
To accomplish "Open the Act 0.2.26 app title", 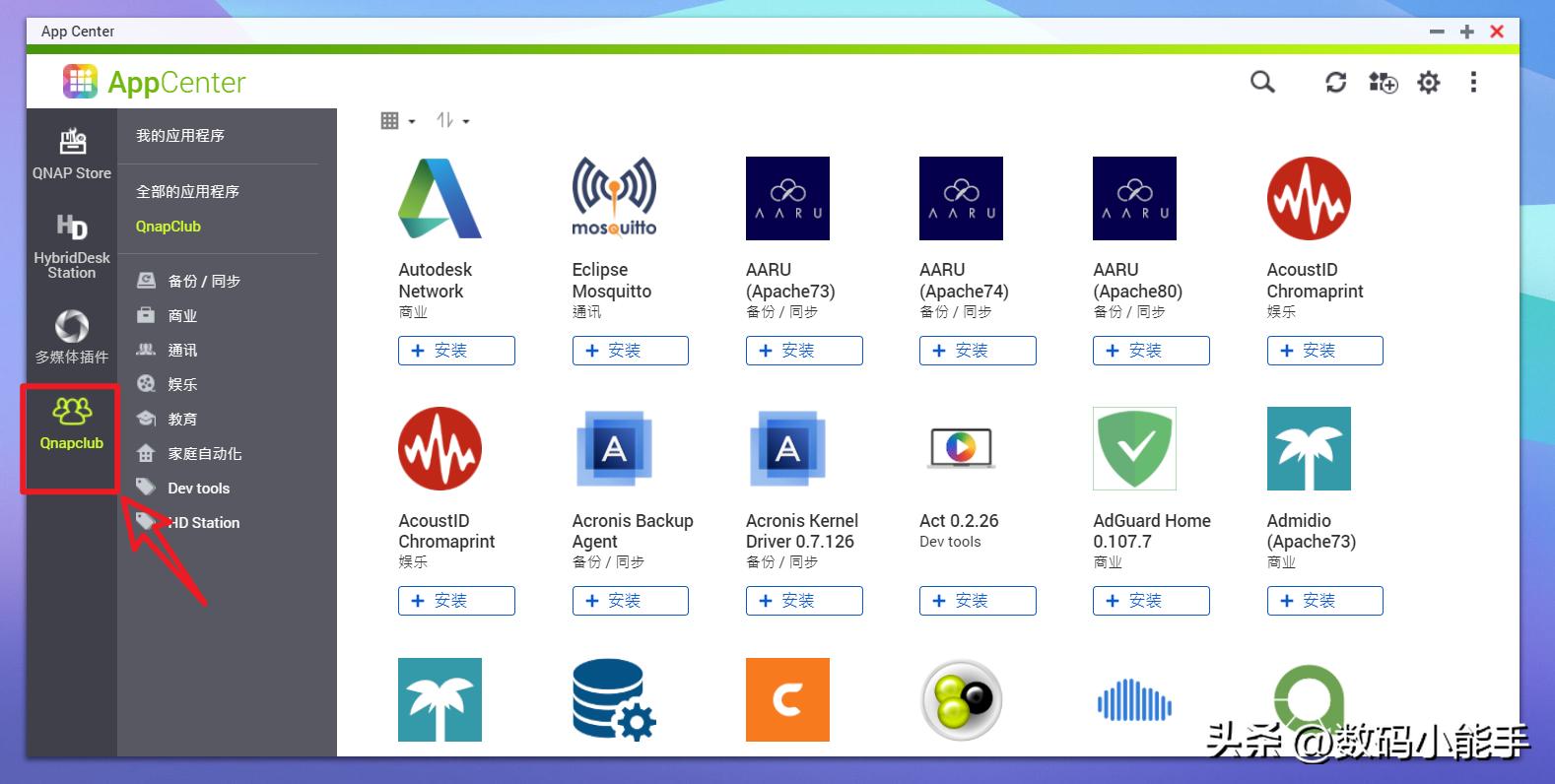I will 959,520.
